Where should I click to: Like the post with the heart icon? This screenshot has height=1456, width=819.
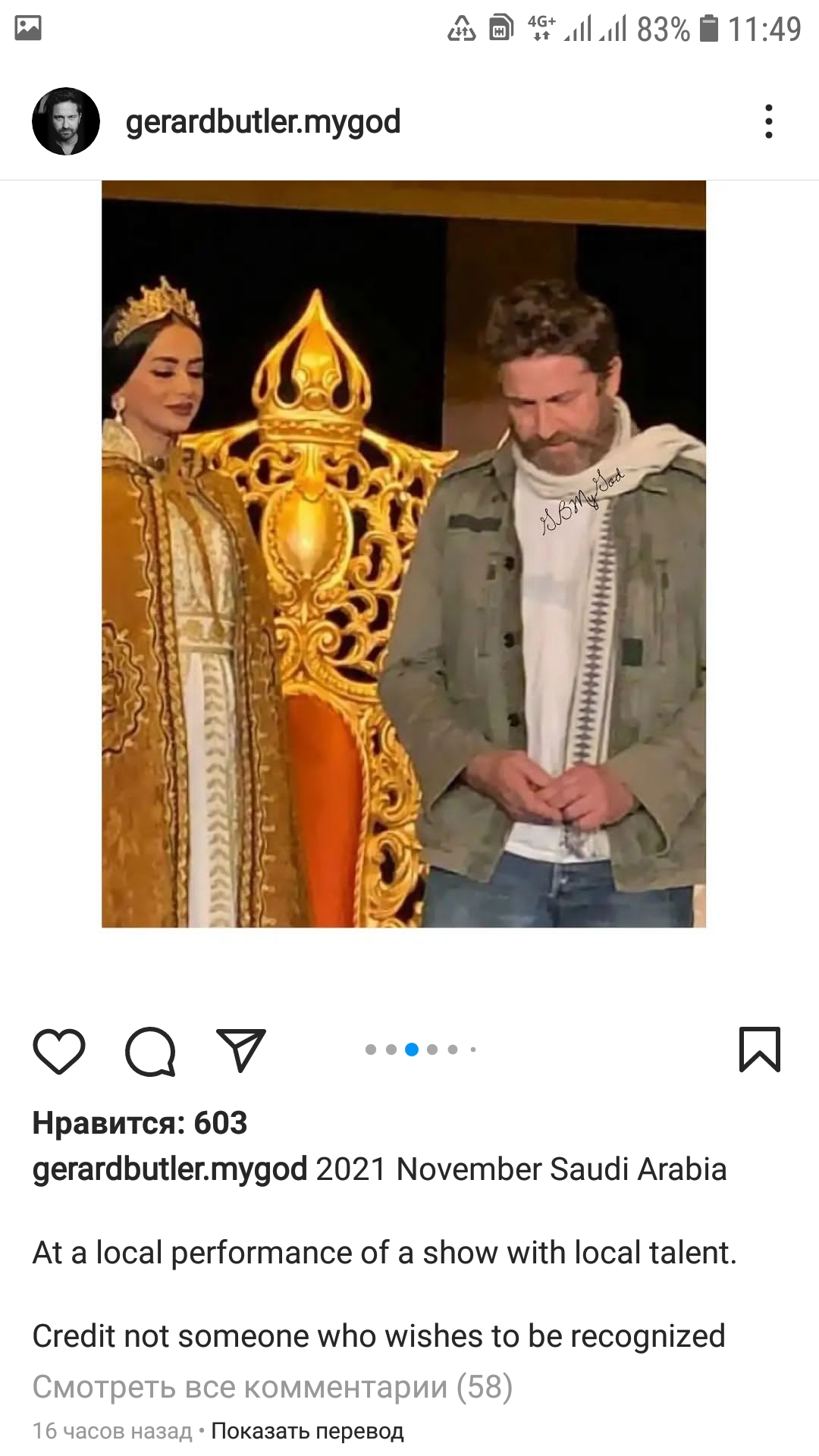(x=59, y=1051)
